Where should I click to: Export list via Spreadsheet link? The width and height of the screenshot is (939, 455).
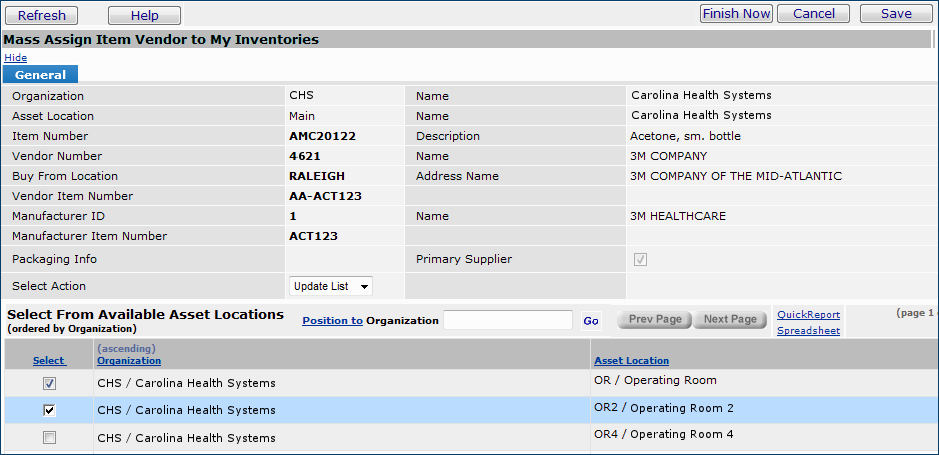pyautogui.click(x=808, y=330)
